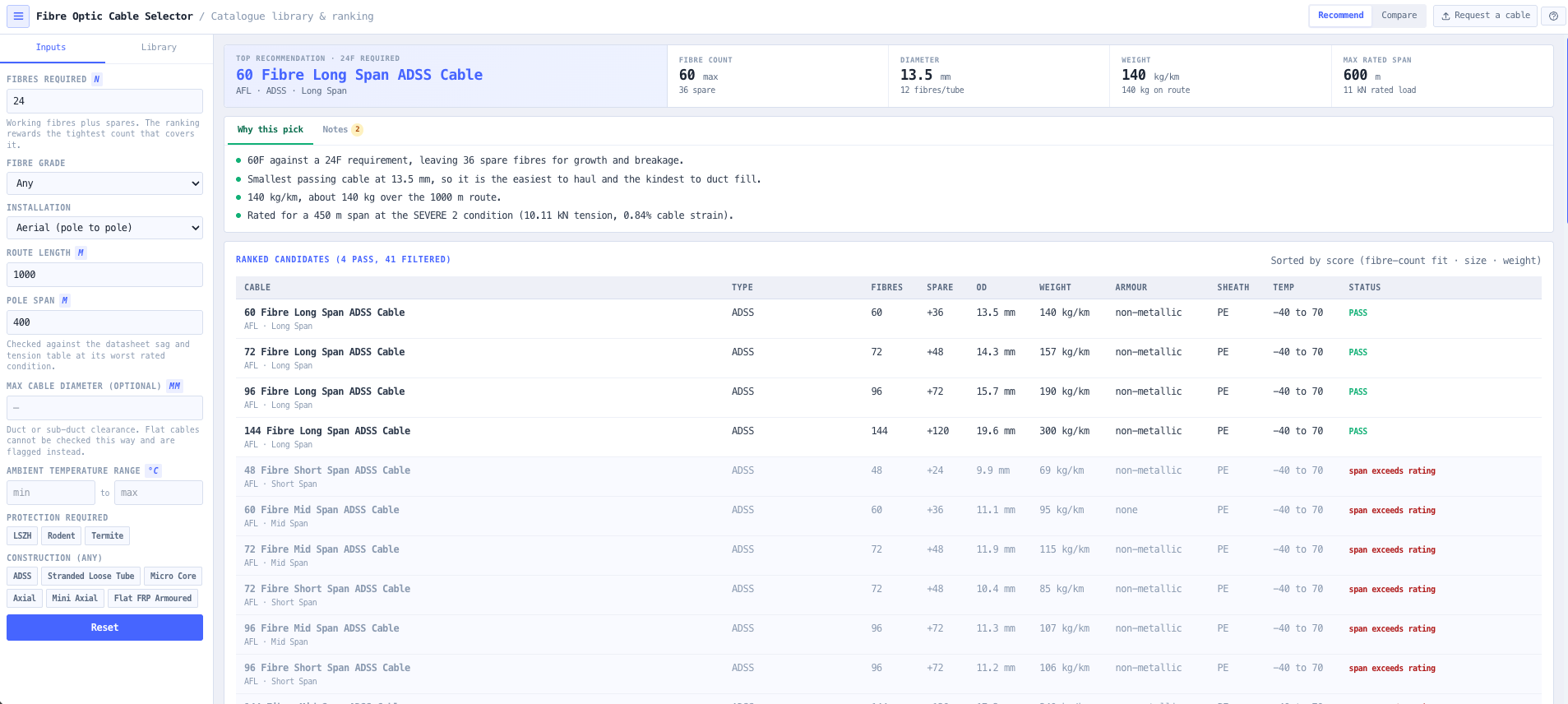Select the 72 Fibre Short Span ADSS row
This screenshot has height=704, width=1568.
pos(888,595)
